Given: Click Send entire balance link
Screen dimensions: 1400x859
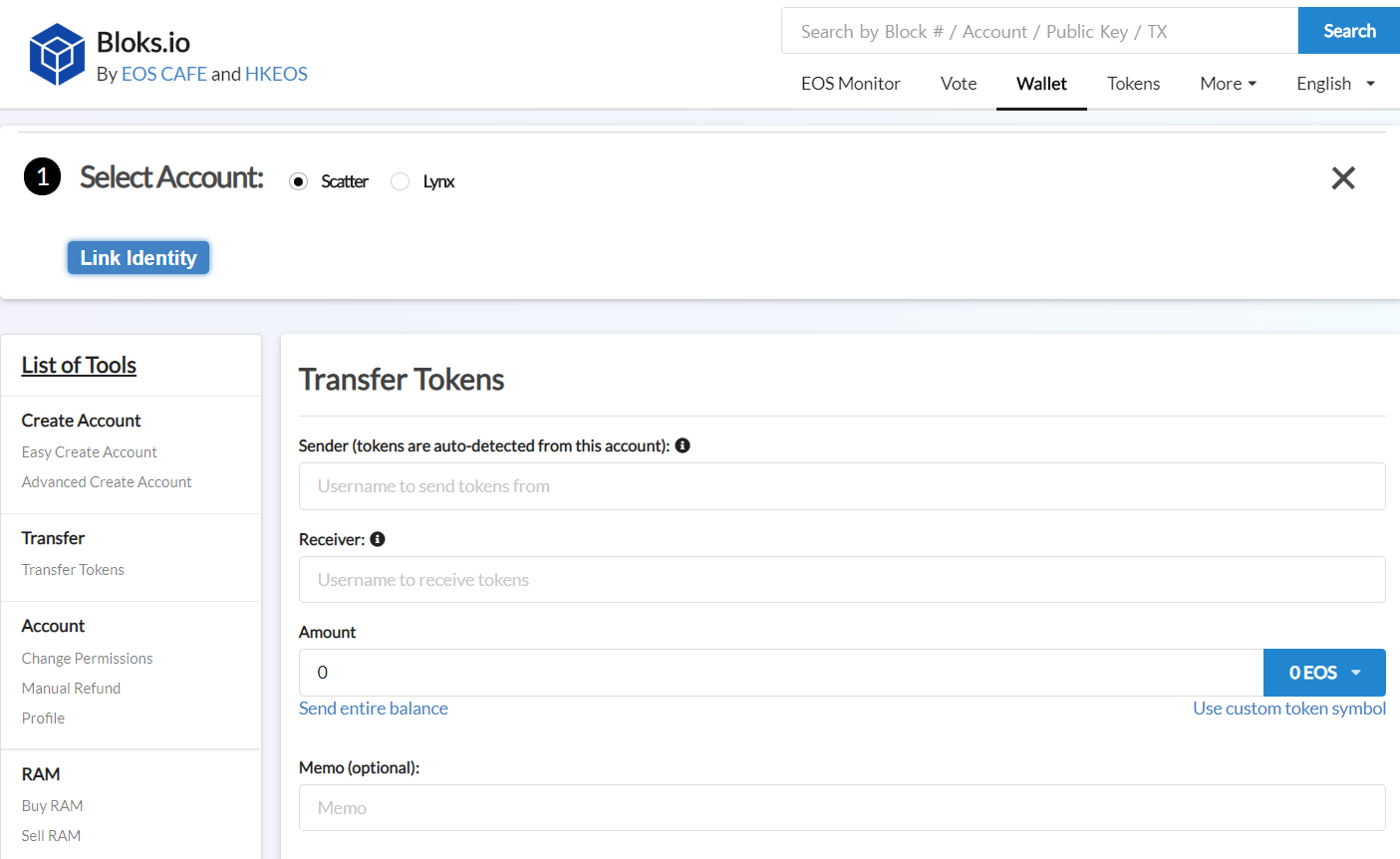Looking at the screenshot, I should click(374, 709).
